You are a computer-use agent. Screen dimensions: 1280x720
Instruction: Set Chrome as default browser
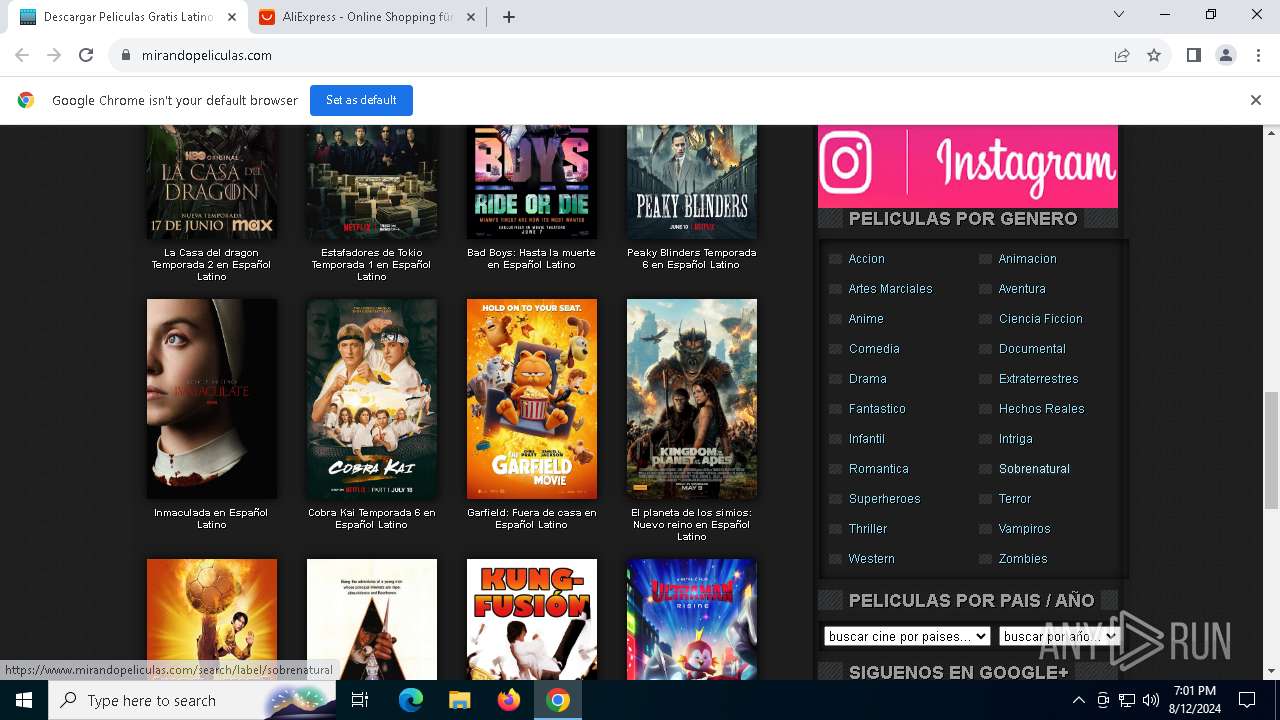[x=361, y=100]
